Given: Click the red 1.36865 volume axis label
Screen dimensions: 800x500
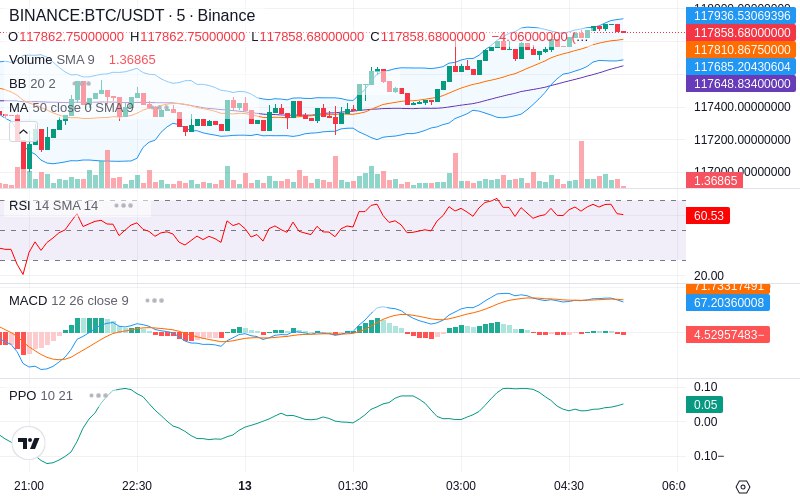Looking at the screenshot, I should (714, 180).
